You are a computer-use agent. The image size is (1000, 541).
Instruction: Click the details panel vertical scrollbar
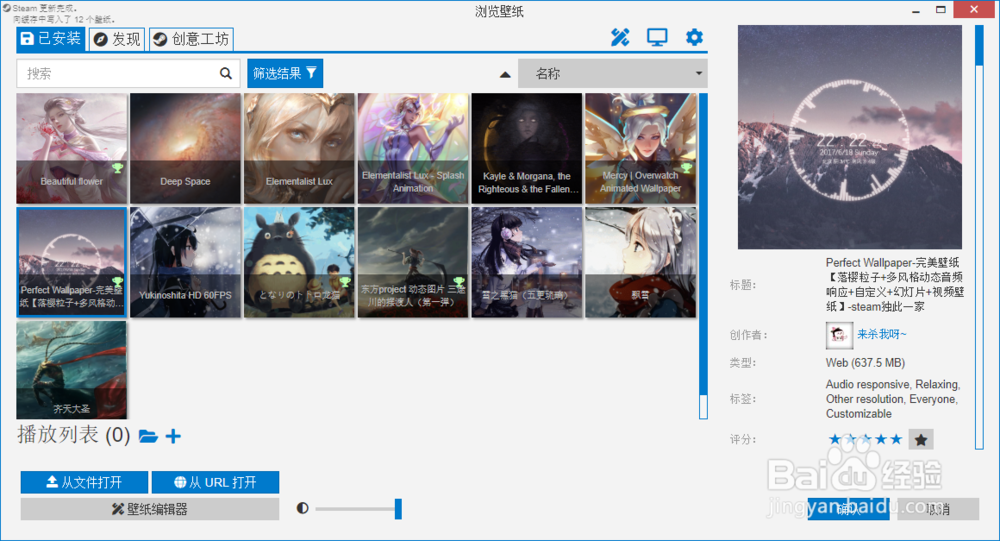point(979,237)
